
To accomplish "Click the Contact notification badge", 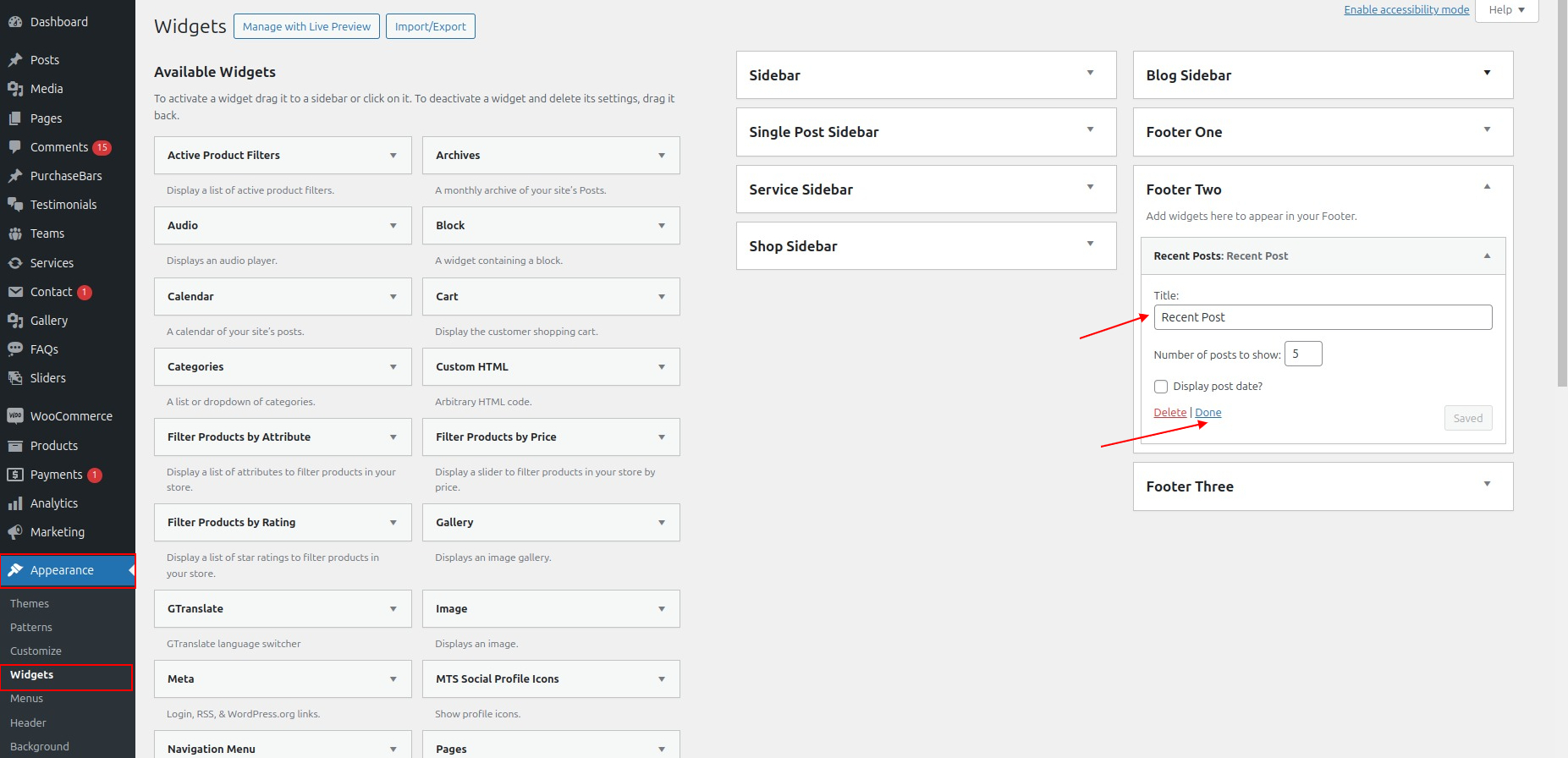I will point(85,292).
